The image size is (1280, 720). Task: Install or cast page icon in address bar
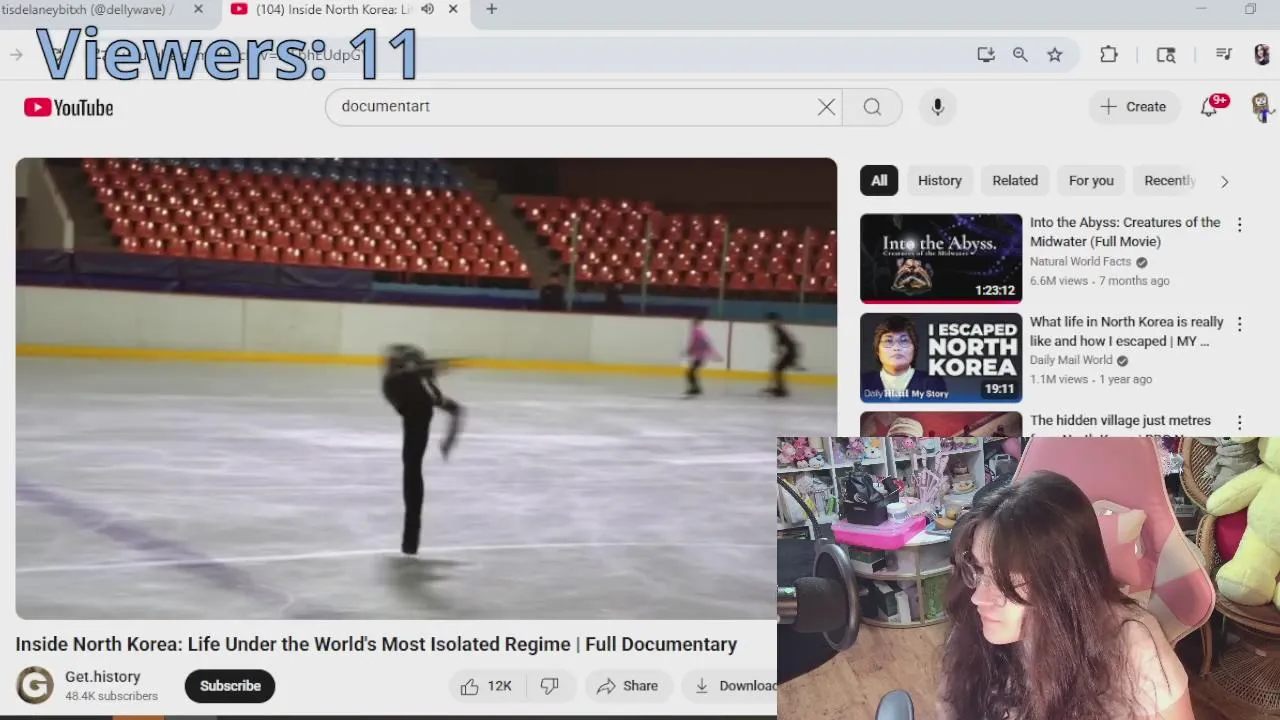click(x=986, y=55)
